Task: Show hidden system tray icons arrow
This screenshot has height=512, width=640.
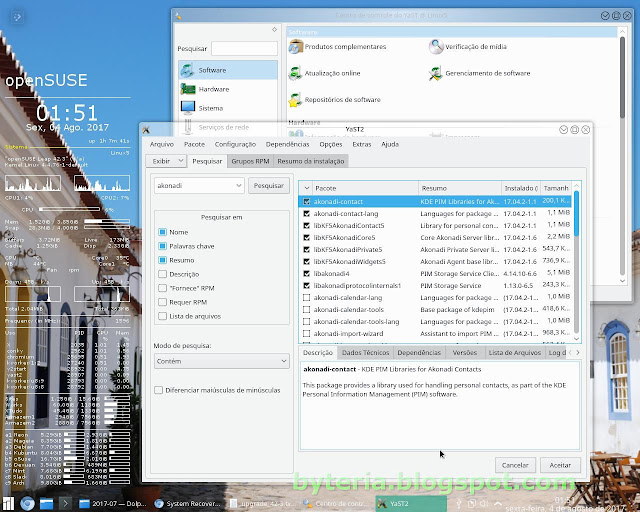Action: click(498, 503)
